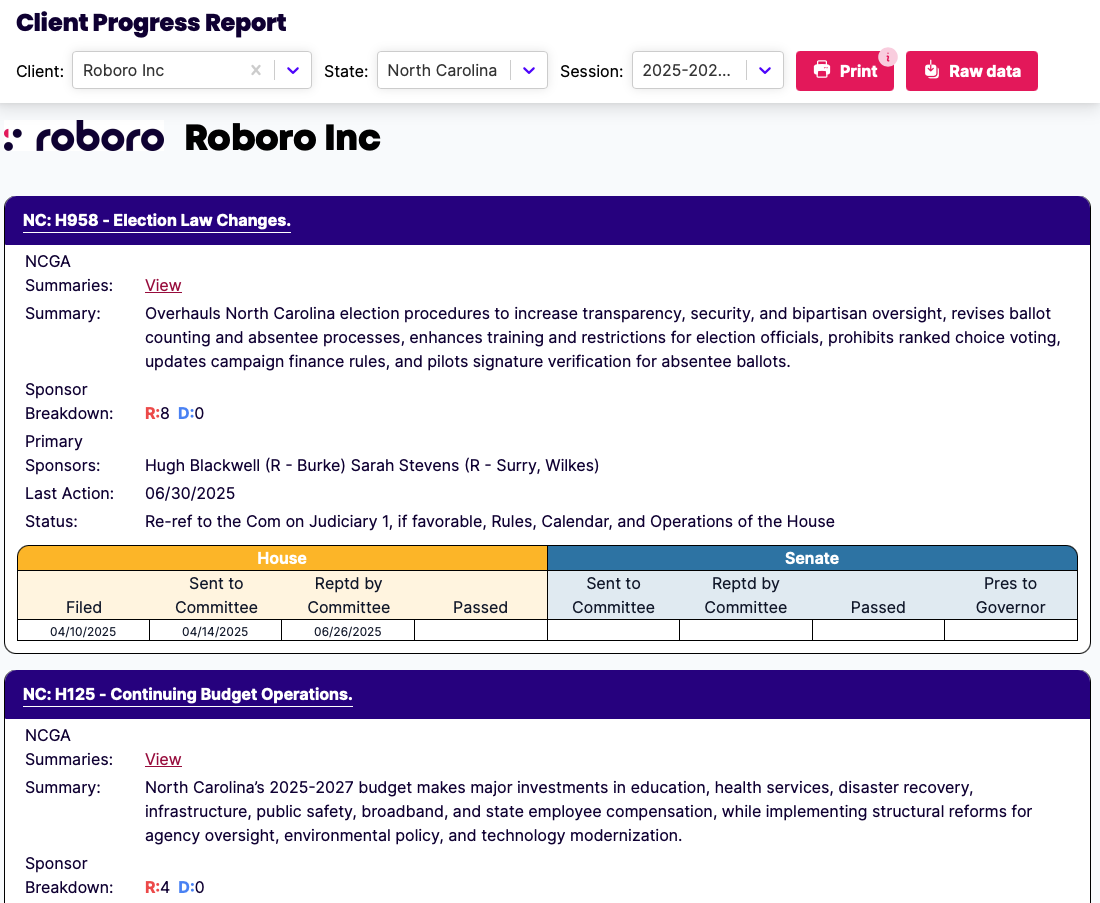
Task: Click the Print button
Action: pos(845,71)
